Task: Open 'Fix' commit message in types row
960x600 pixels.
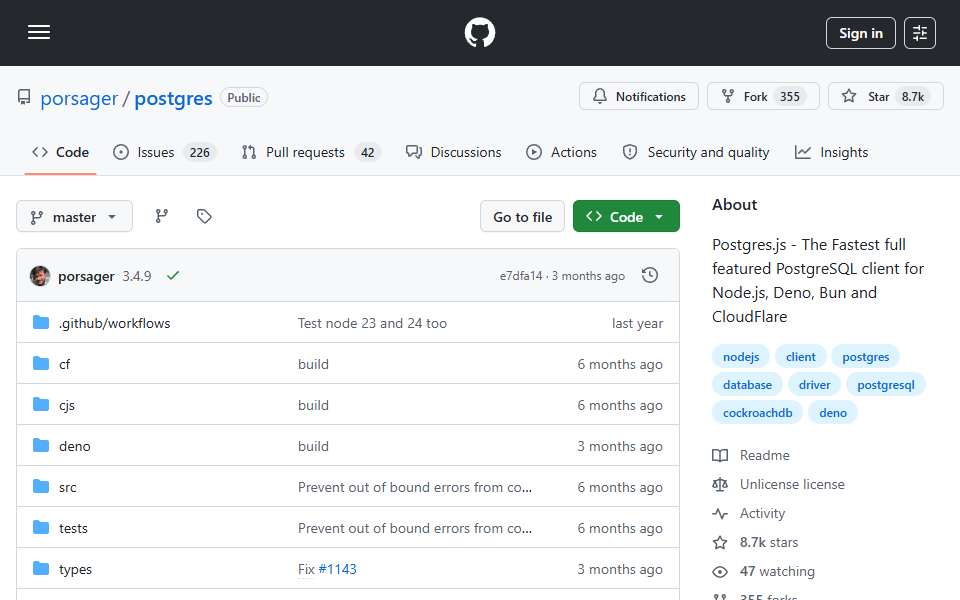Action: tap(306, 569)
